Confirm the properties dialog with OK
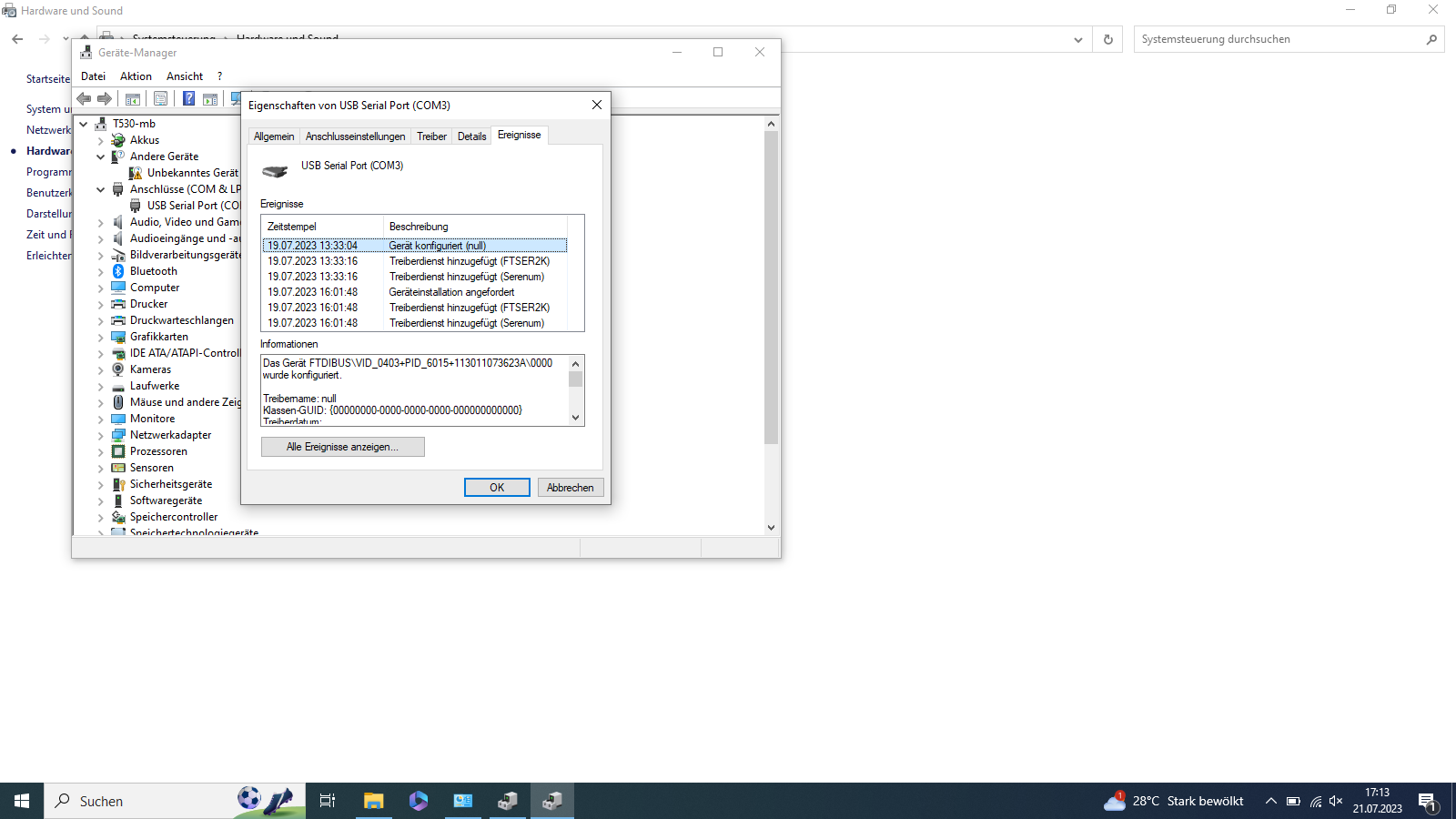This screenshot has width=1456, height=819. 496,487
